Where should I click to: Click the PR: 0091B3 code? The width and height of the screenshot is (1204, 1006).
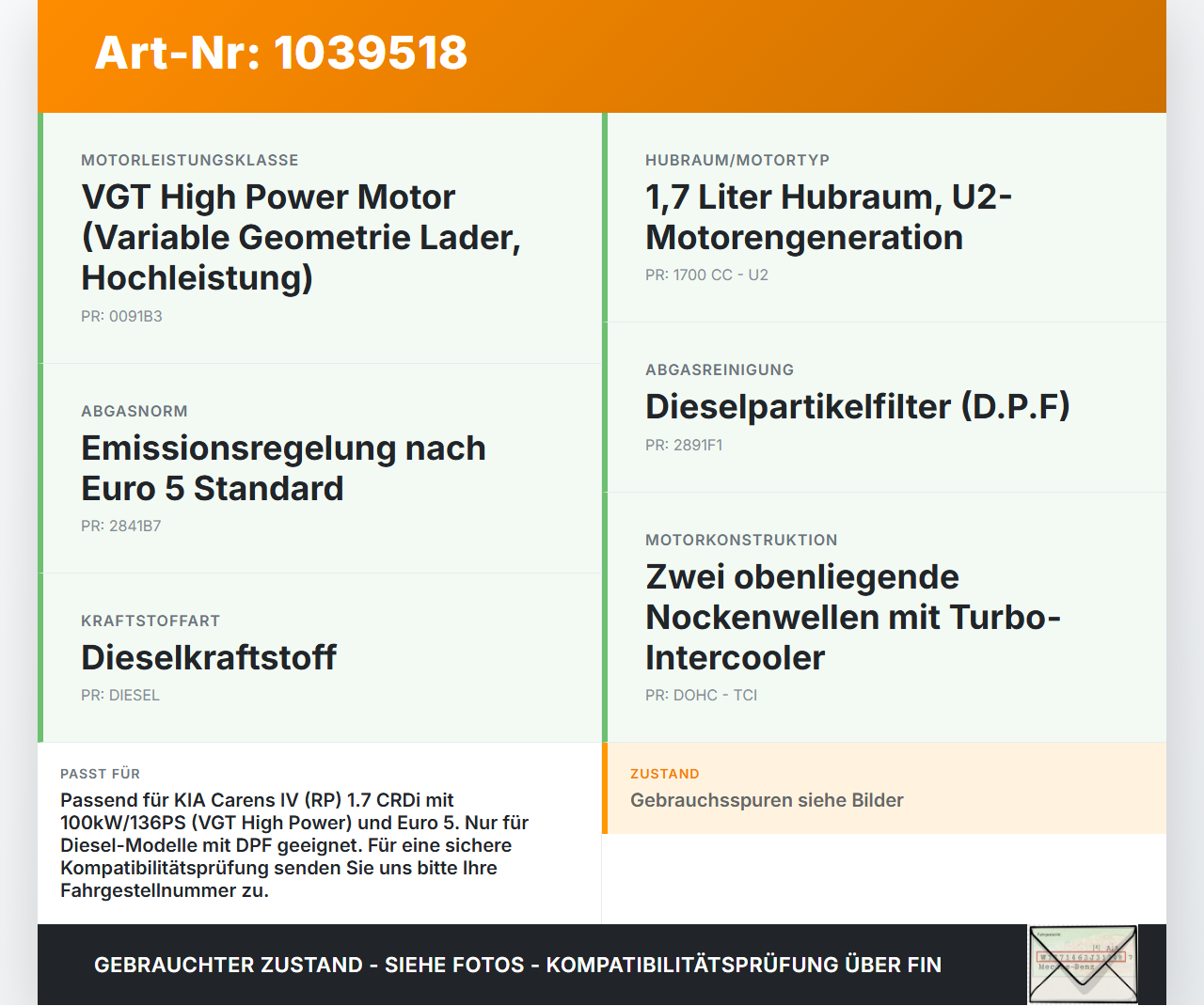(121, 316)
